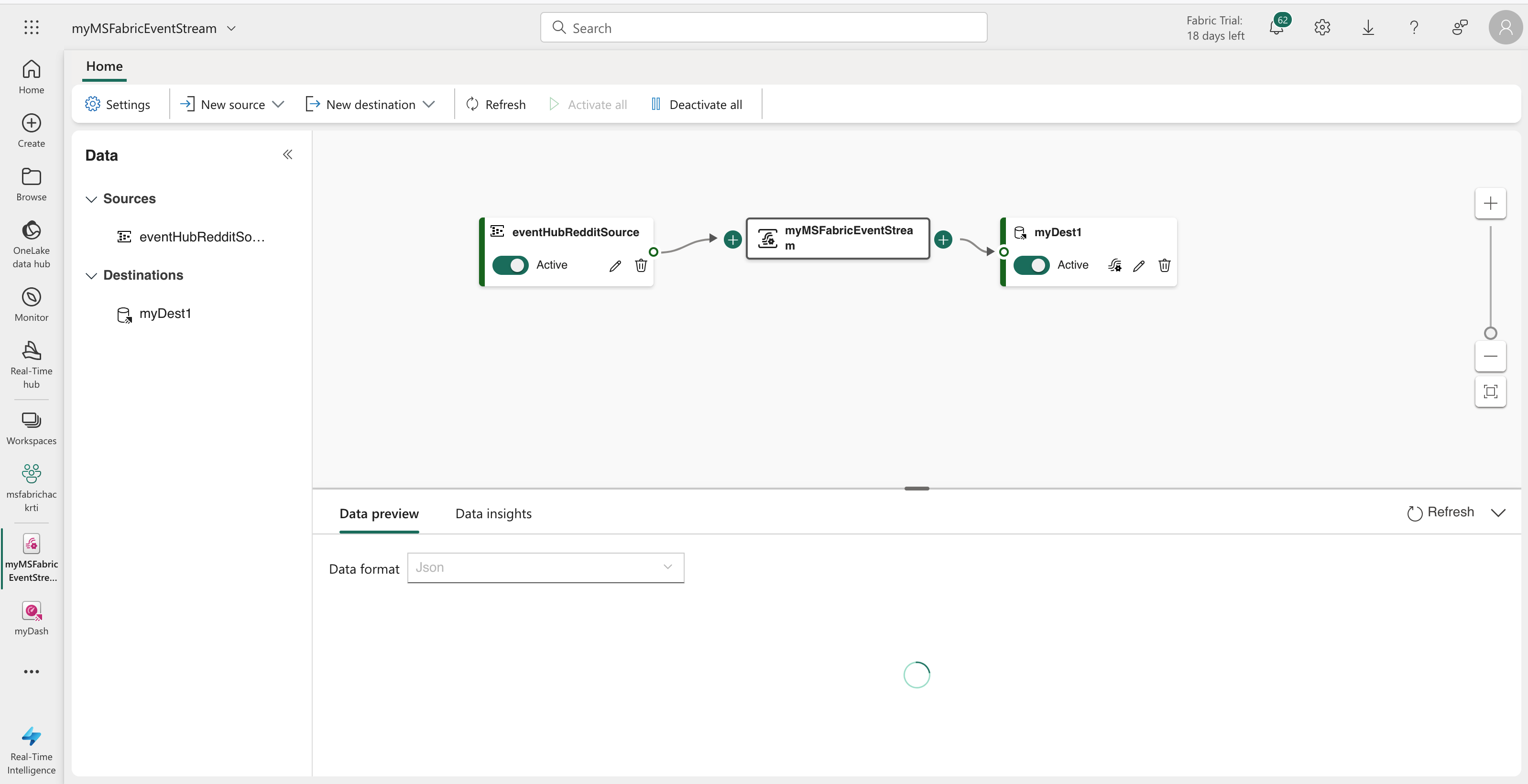Collapse the Sources tree section

pos(91,199)
